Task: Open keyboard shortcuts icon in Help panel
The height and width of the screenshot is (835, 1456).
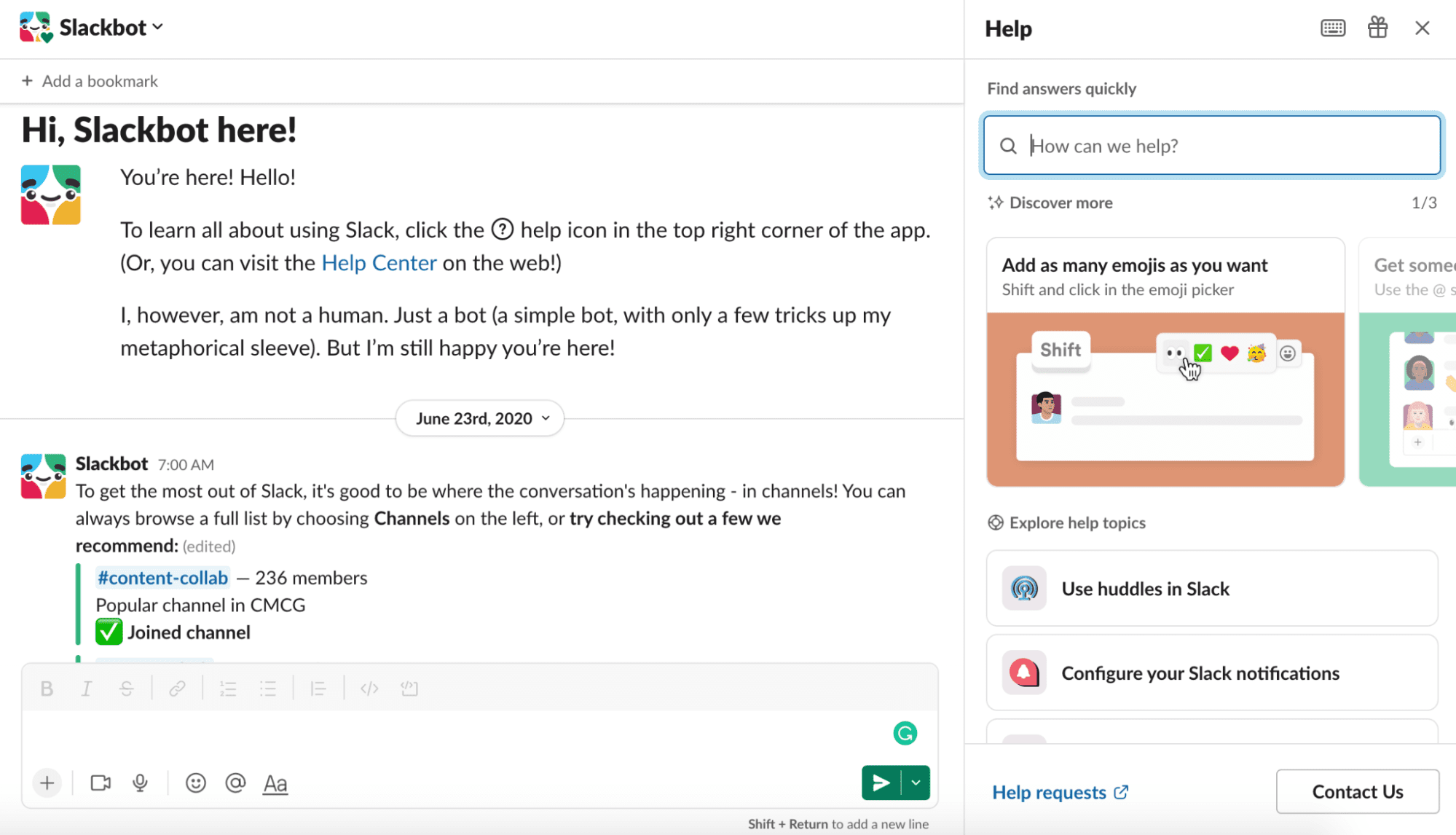Action: coord(1333,28)
